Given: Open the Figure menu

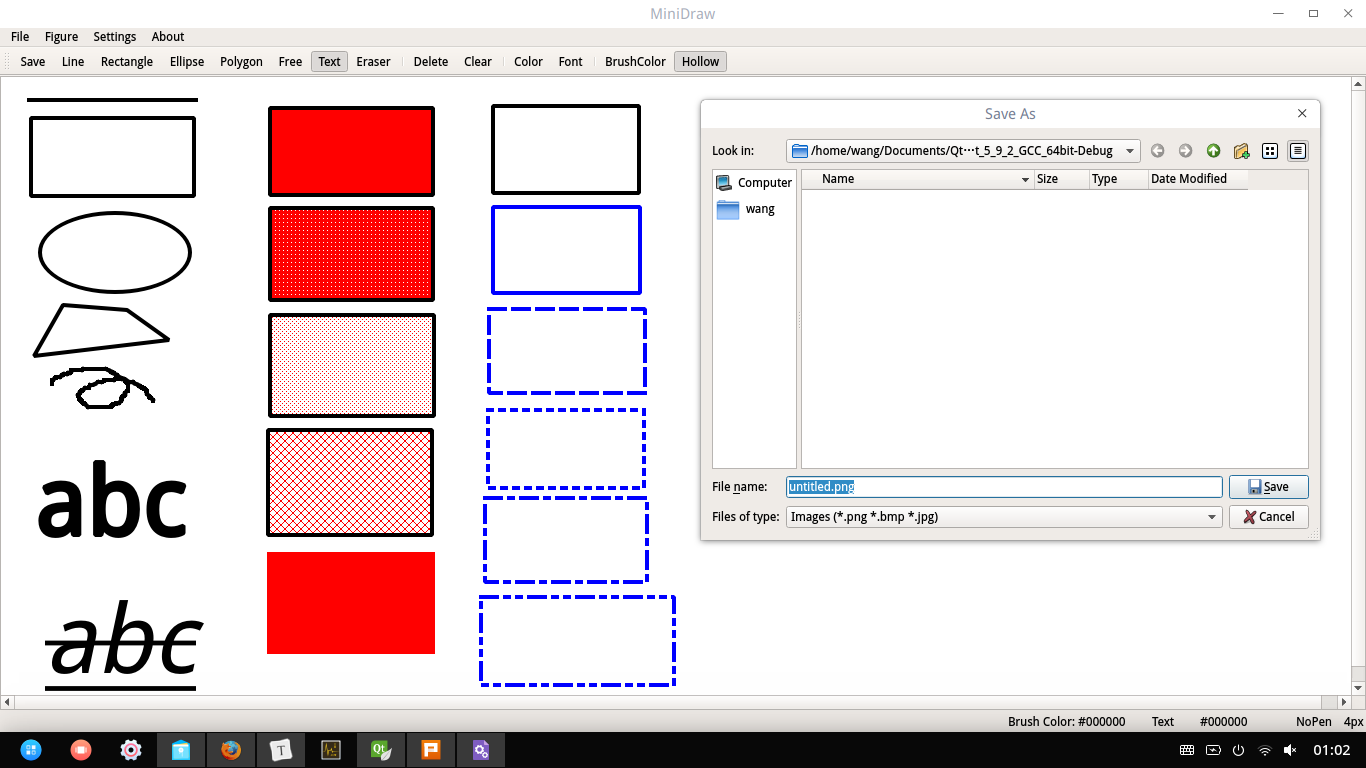Looking at the screenshot, I should point(61,36).
